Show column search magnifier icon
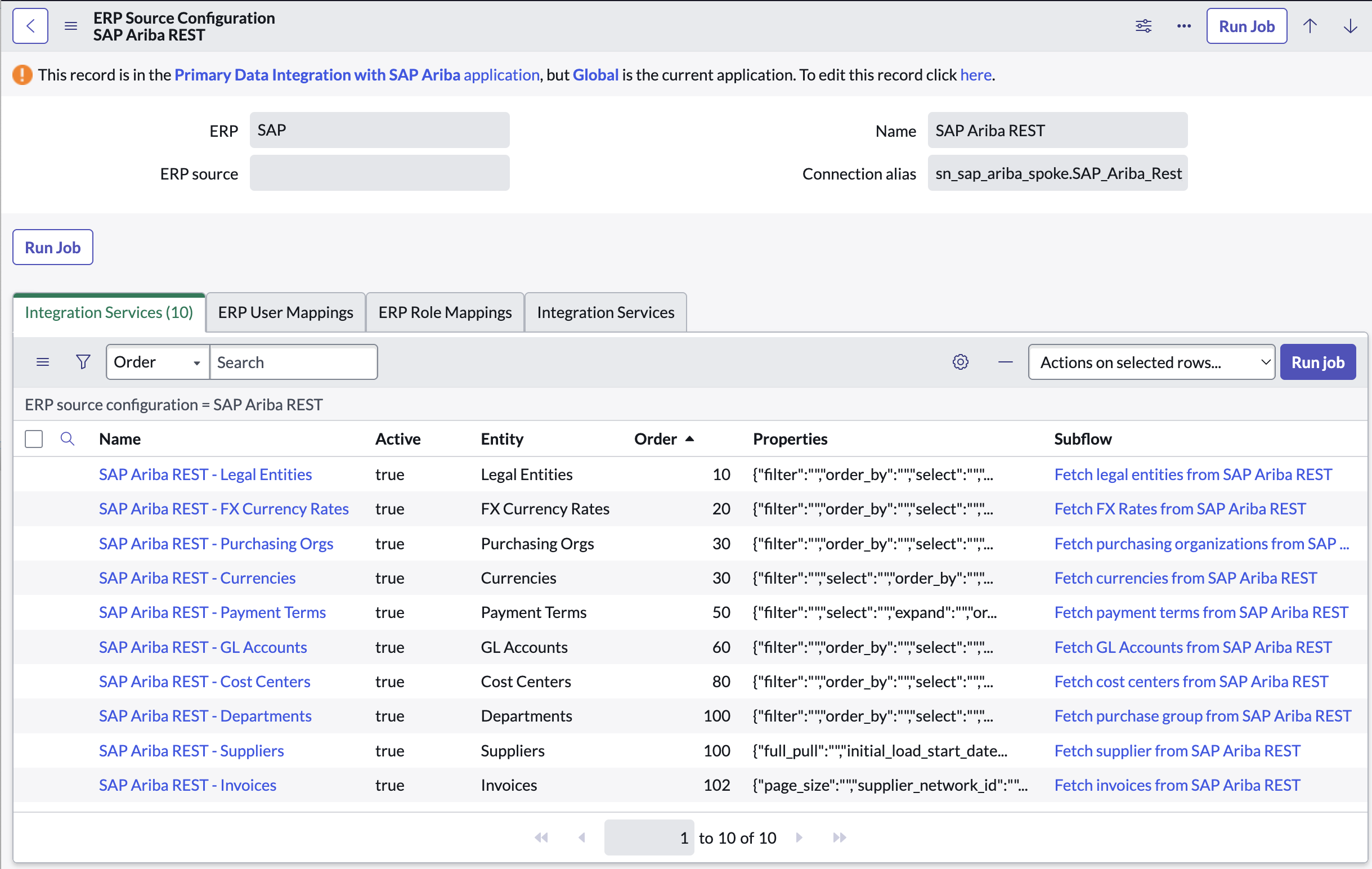1372x869 pixels. coord(67,439)
